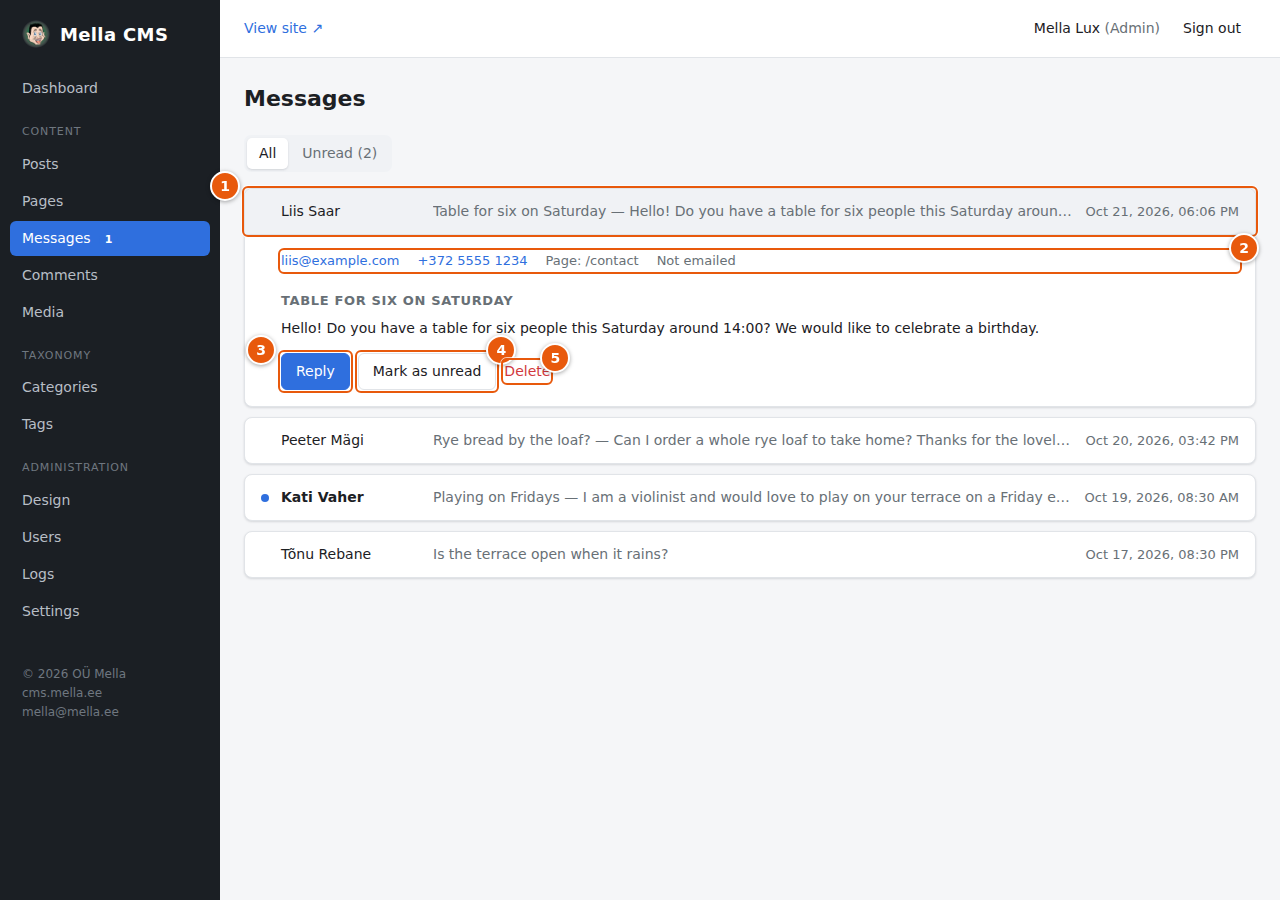Collapse the Liis Saar message row
The width and height of the screenshot is (1280, 900).
(x=750, y=211)
